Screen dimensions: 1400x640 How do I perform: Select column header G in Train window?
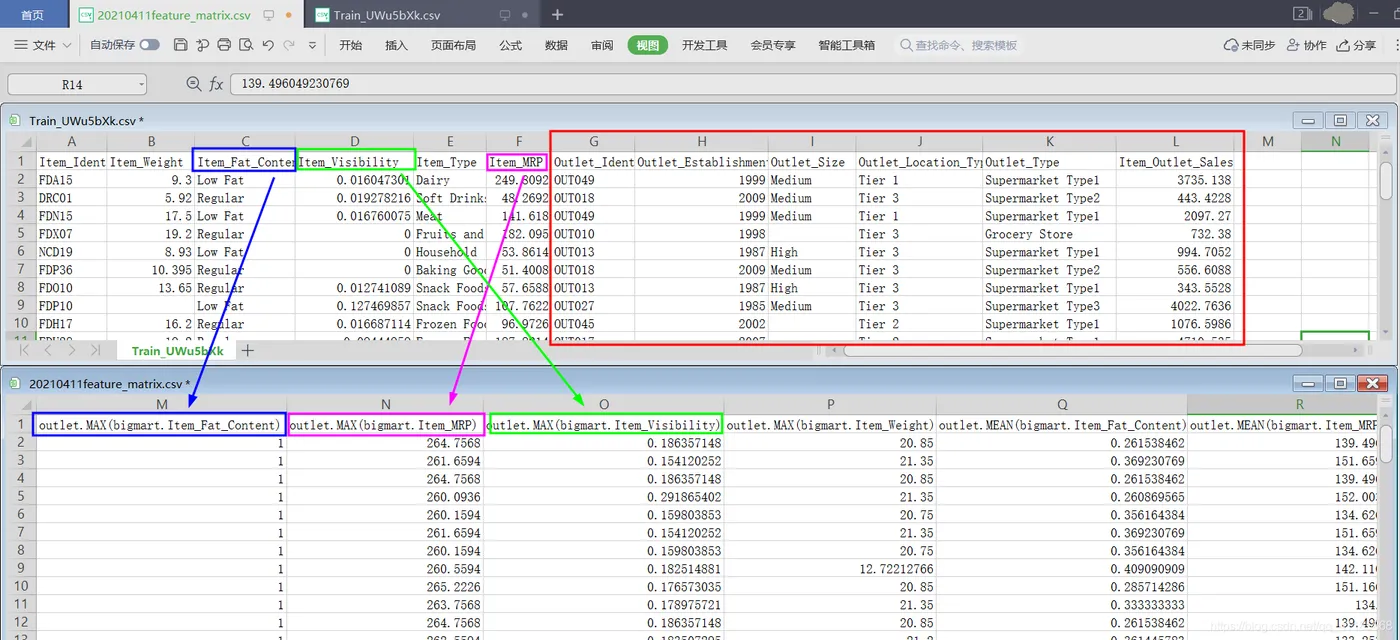point(593,142)
